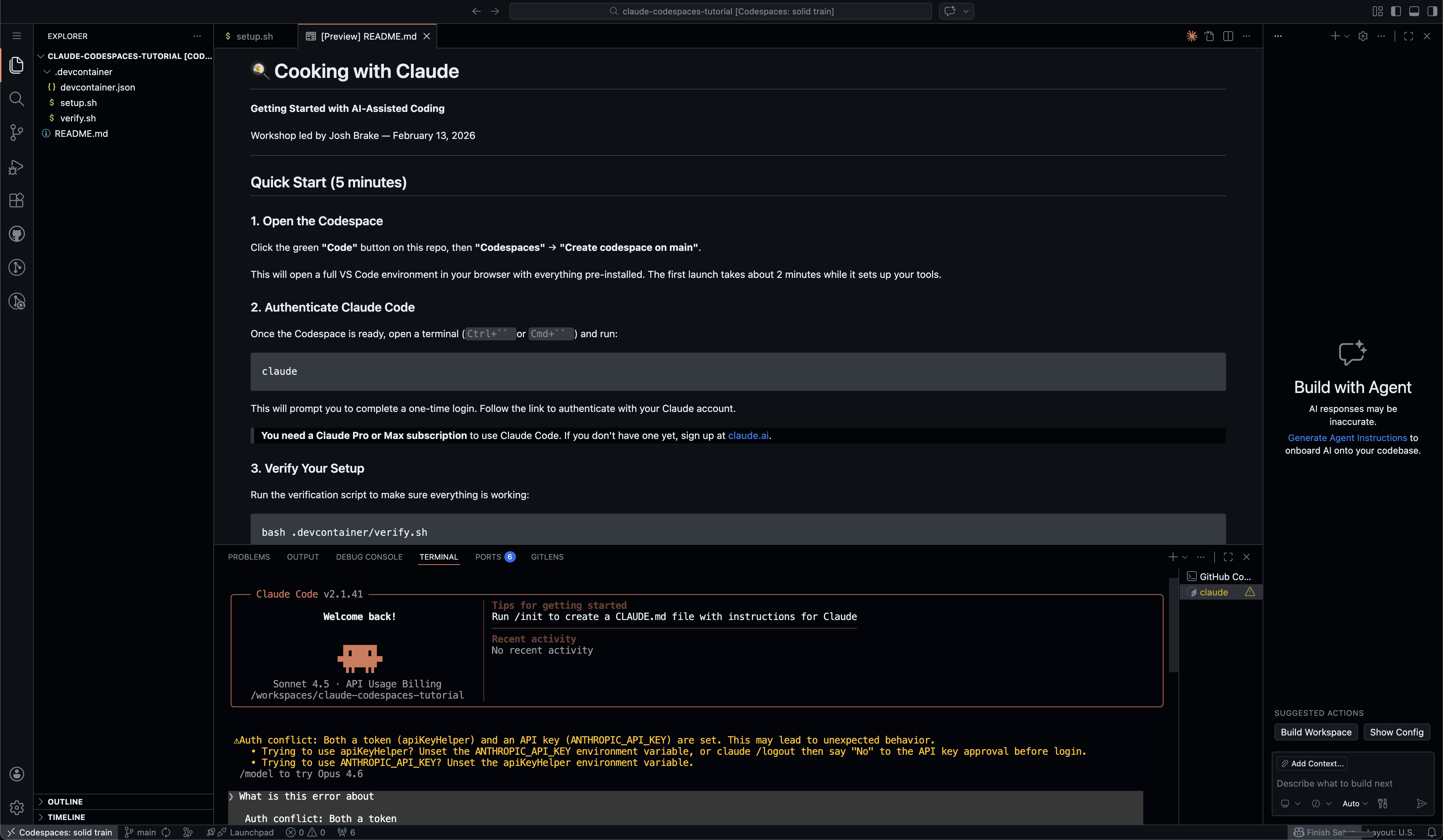Screen dimensions: 1443x840
Task: Open the Explorer view in activity bar
Action: (16, 65)
